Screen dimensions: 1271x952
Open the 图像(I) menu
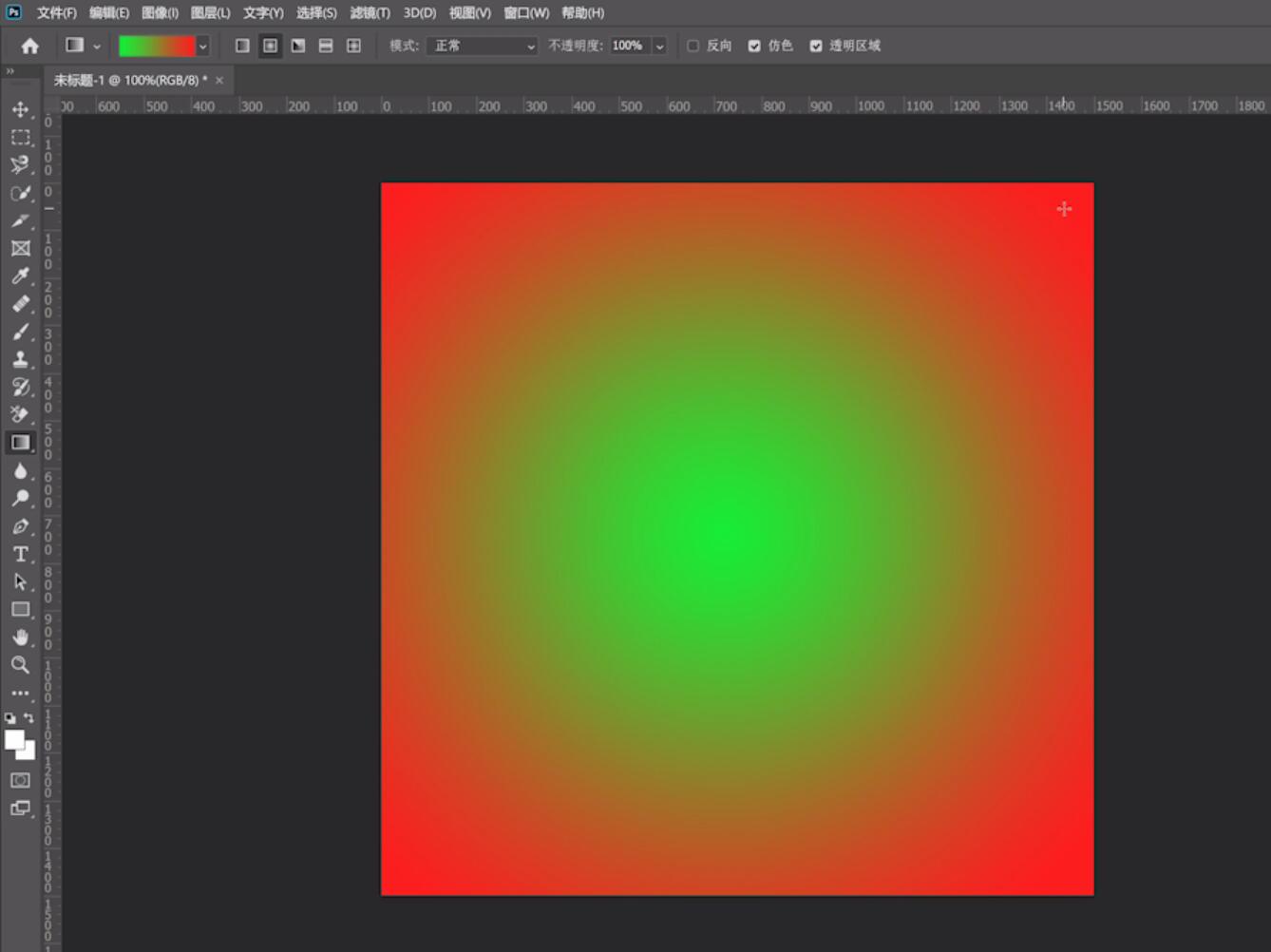(x=160, y=12)
